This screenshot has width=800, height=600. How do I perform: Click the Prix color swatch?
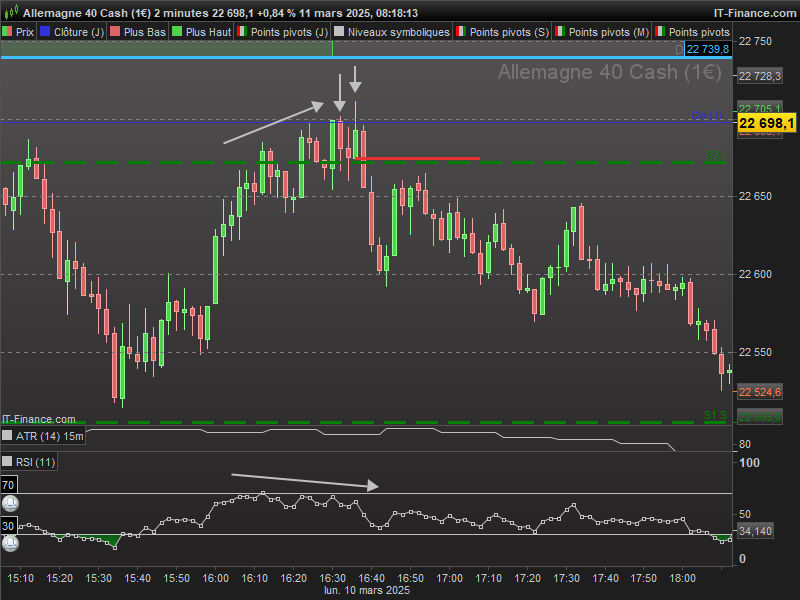click(x=7, y=32)
